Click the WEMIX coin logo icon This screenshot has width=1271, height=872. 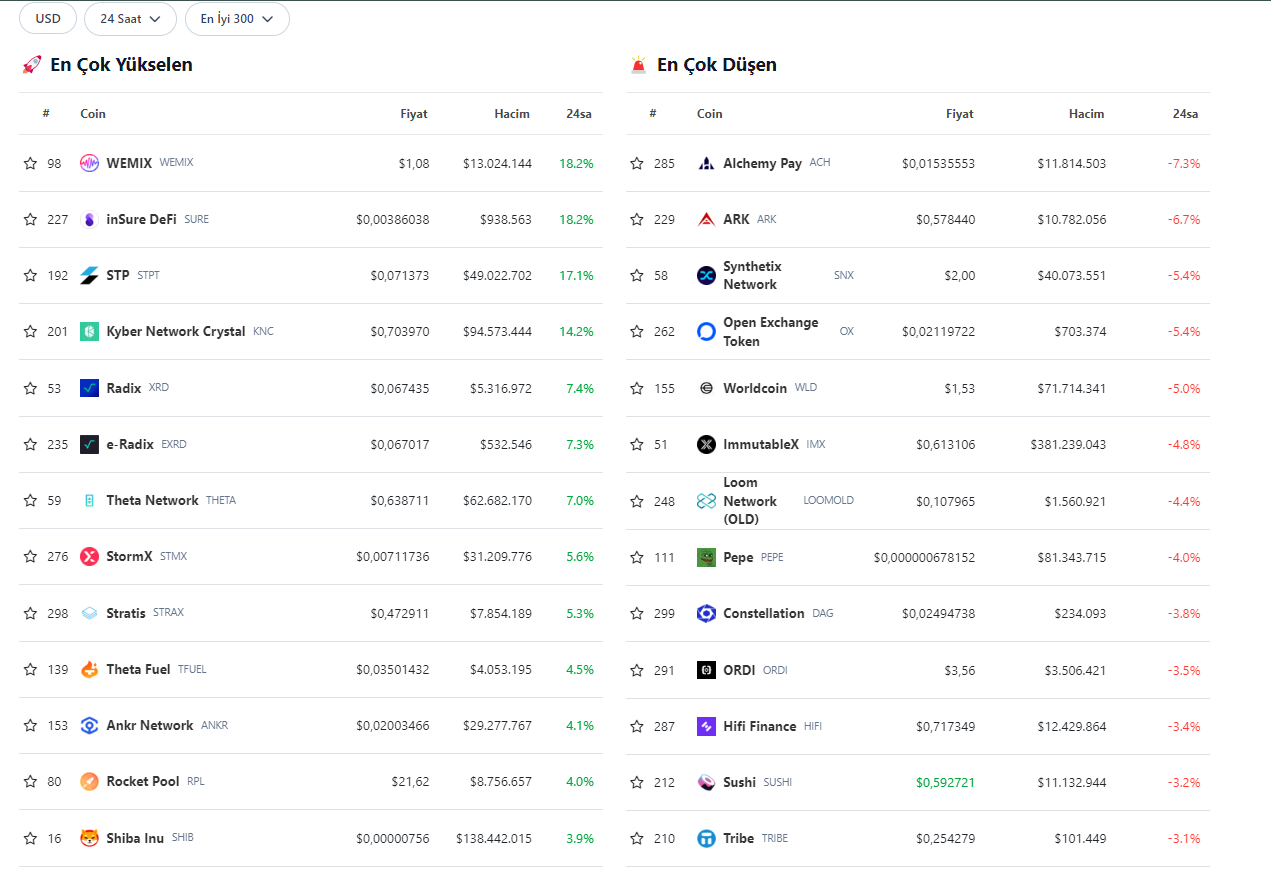coord(89,163)
